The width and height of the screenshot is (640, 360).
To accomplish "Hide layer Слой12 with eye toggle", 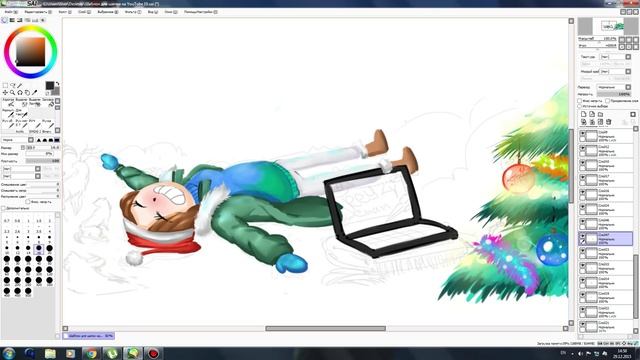I will click(x=582, y=148).
